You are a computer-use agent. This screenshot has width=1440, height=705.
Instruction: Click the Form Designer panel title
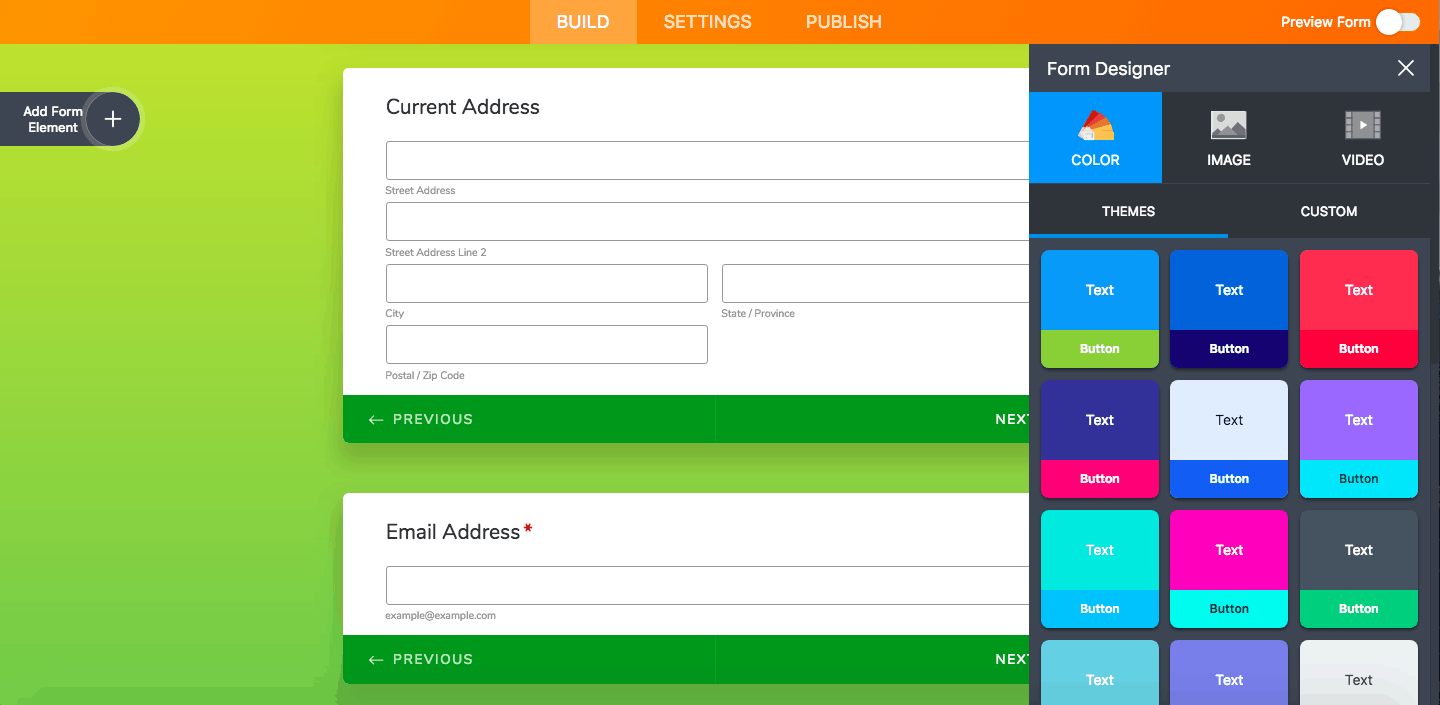(1108, 69)
